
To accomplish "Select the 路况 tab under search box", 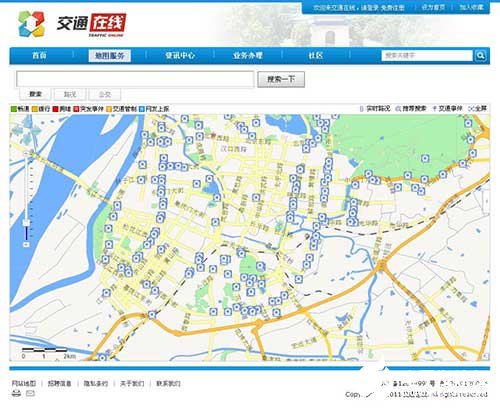I will [70, 94].
